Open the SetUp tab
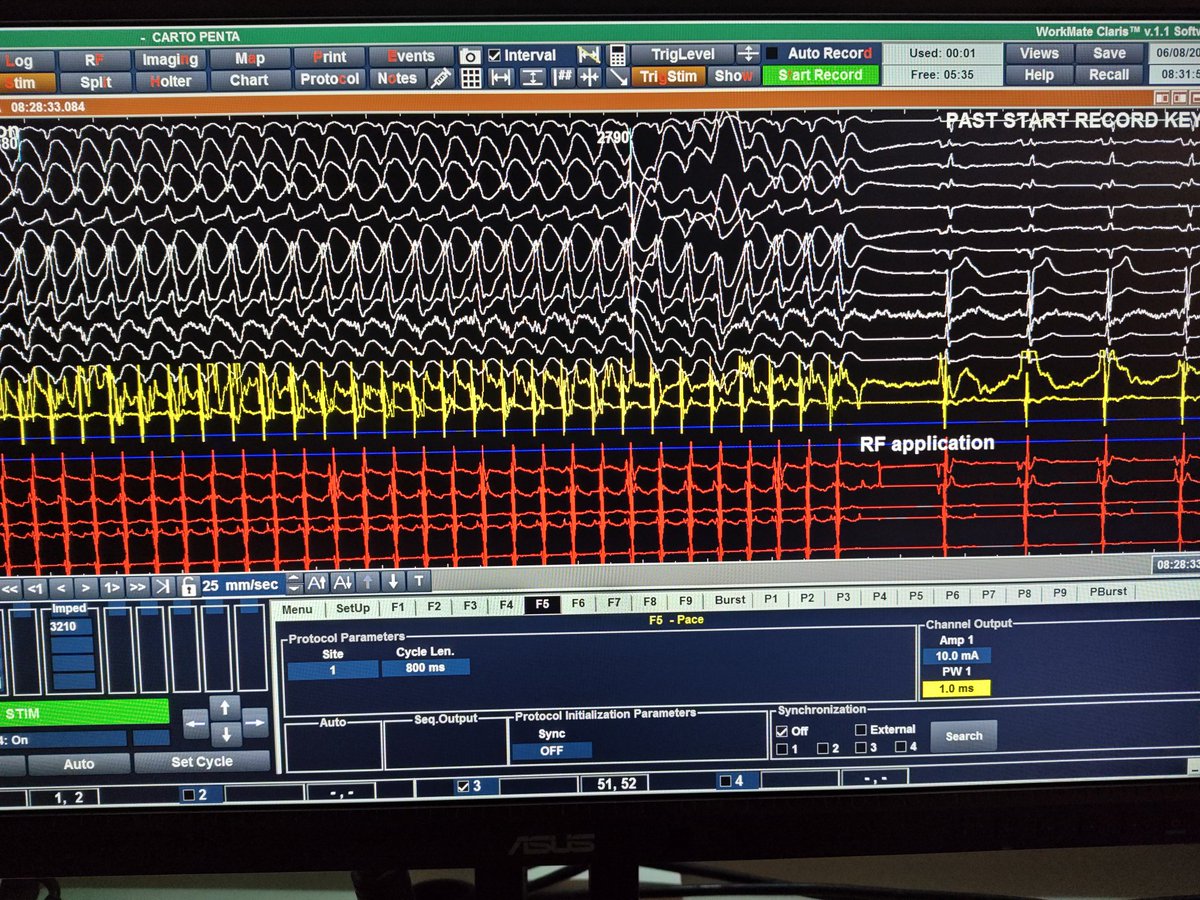Screen dimensions: 1200x900 (352, 607)
